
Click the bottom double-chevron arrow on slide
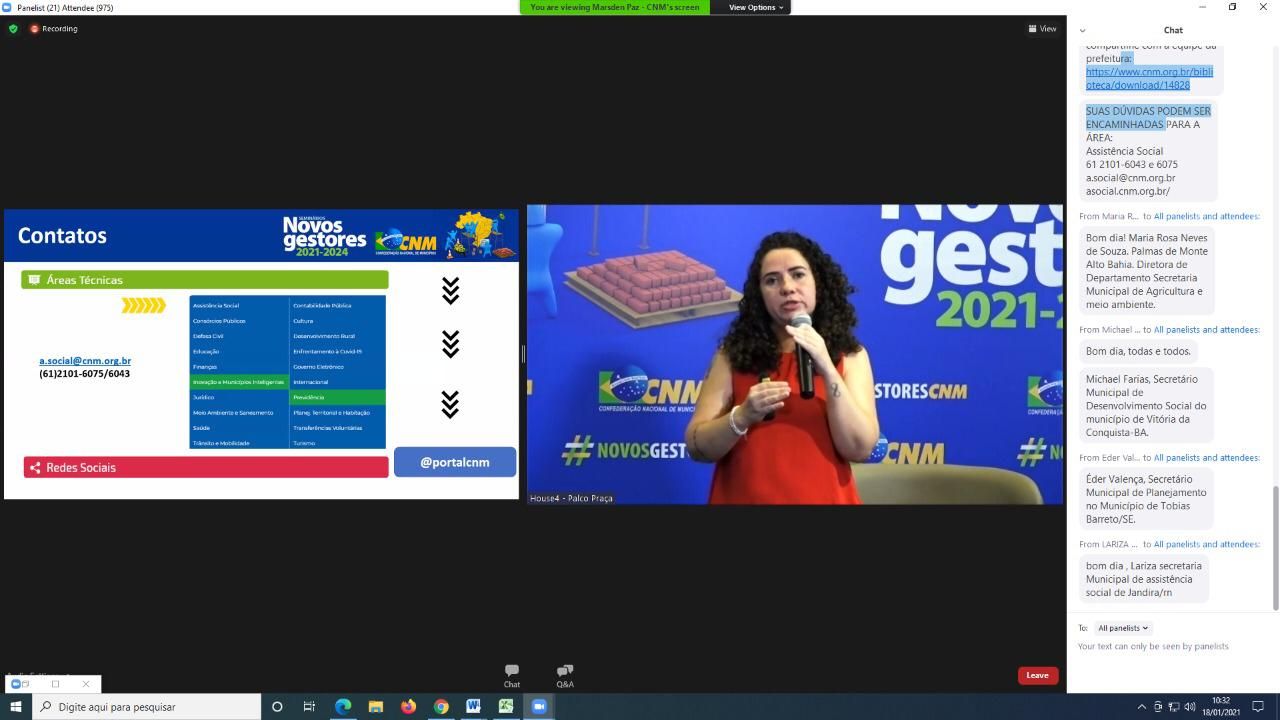450,404
